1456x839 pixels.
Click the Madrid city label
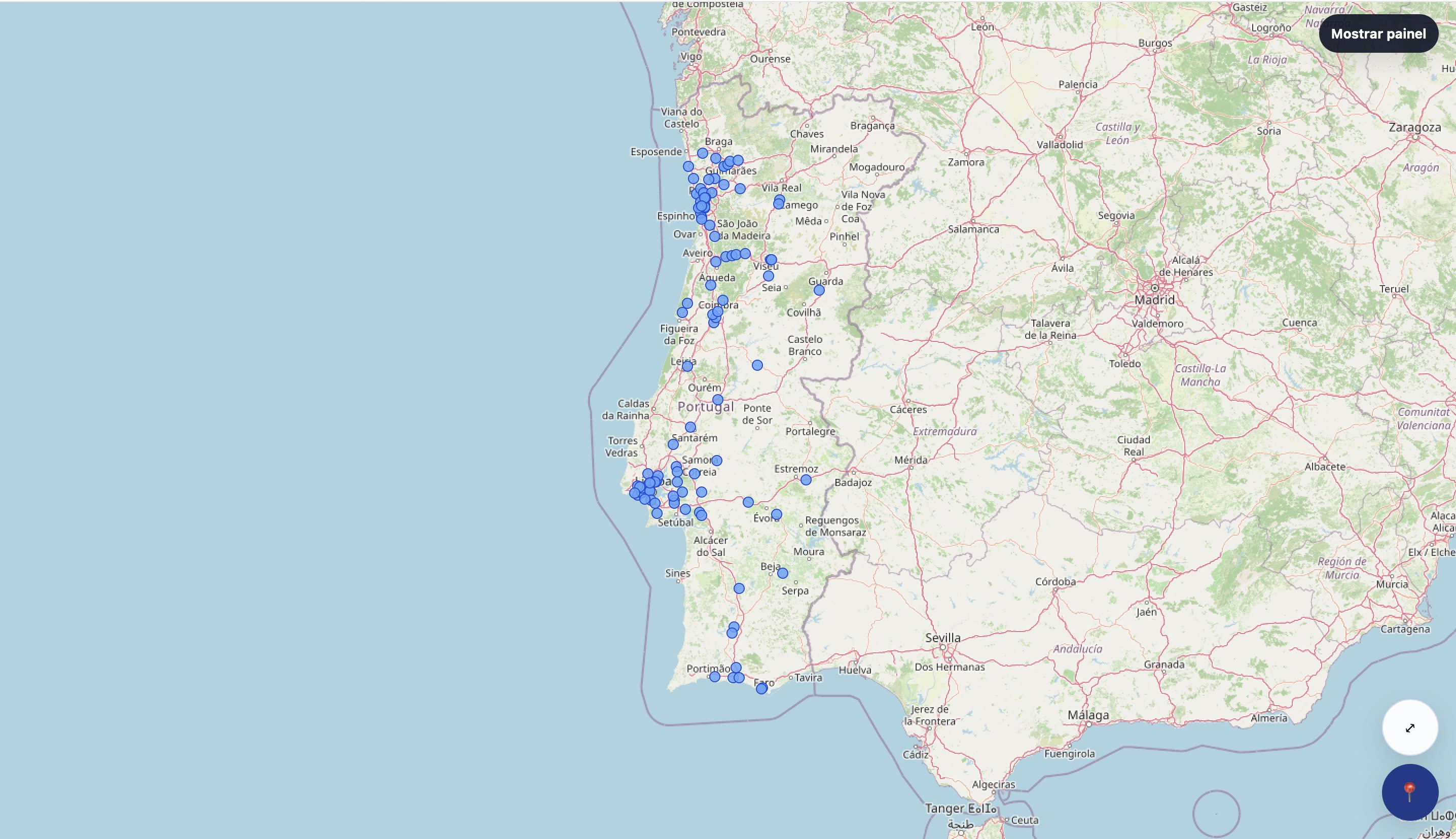click(x=1154, y=300)
